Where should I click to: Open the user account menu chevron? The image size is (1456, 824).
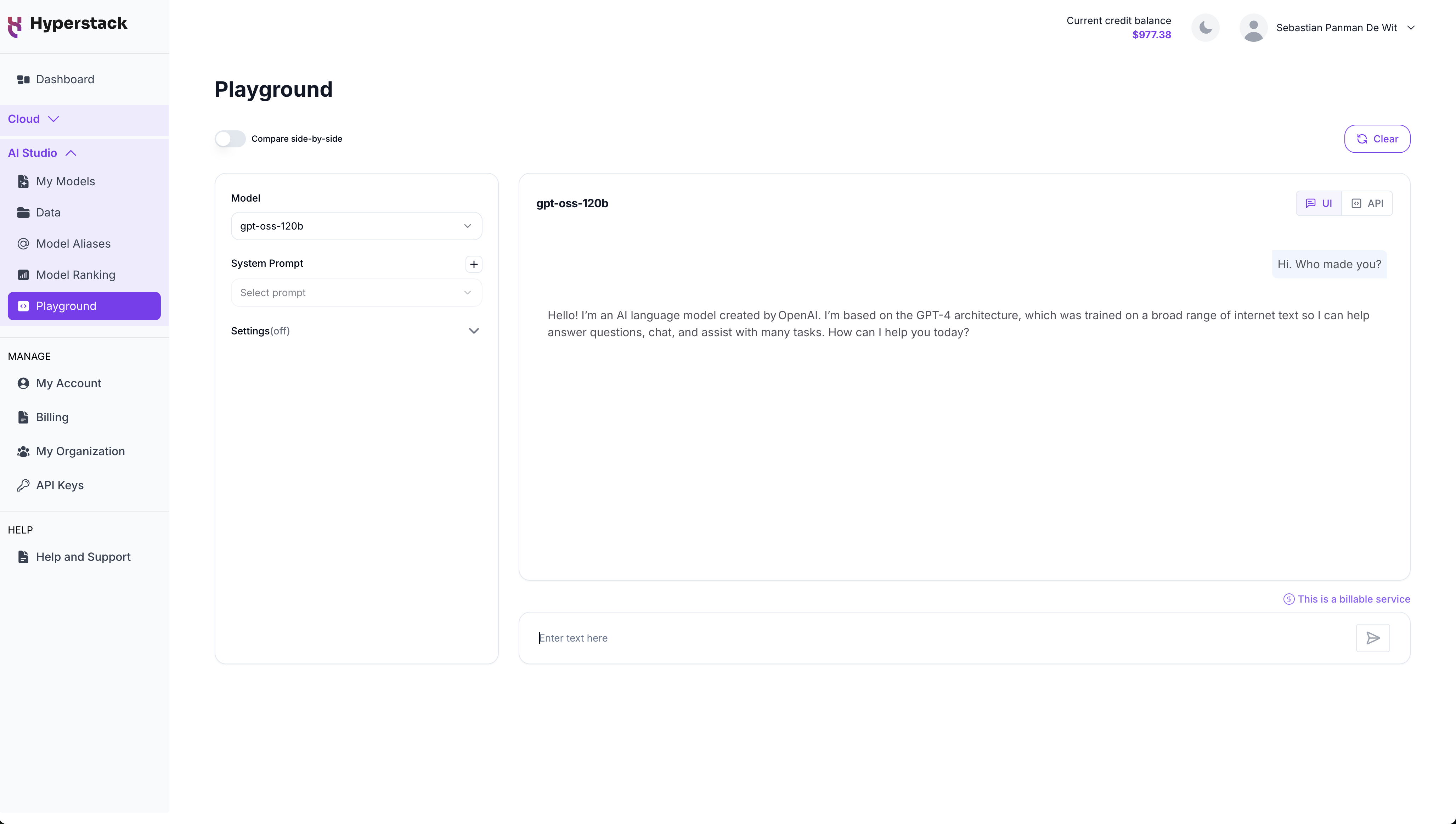point(1411,28)
